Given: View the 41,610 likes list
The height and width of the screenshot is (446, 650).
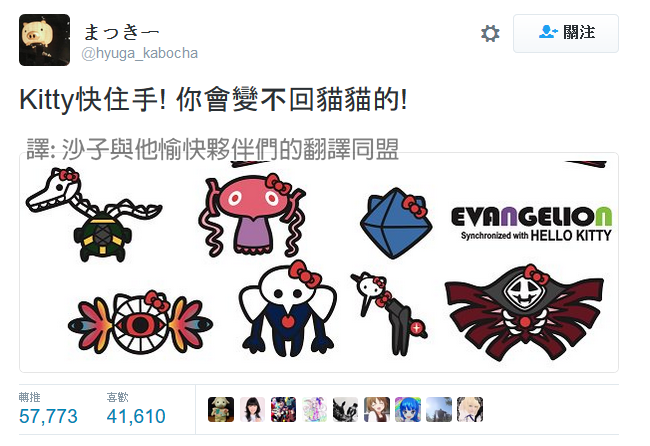Looking at the screenshot, I should [x=136, y=416].
